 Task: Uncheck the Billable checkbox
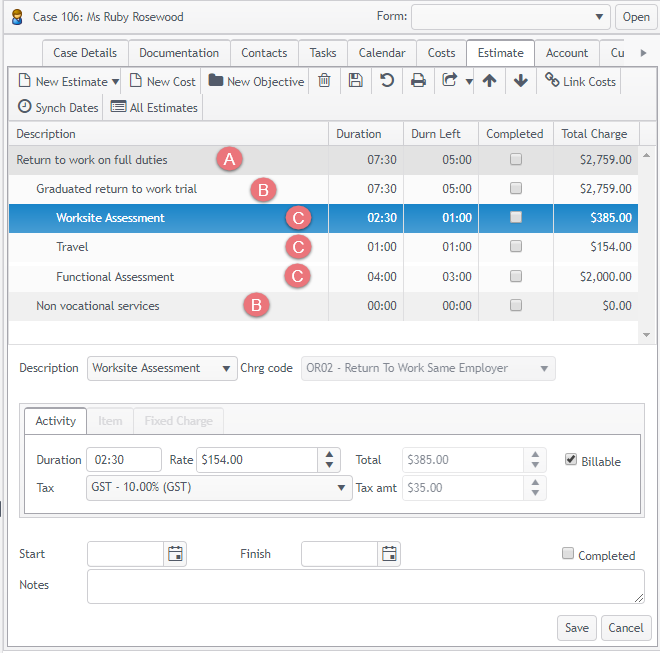(x=571, y=460)
